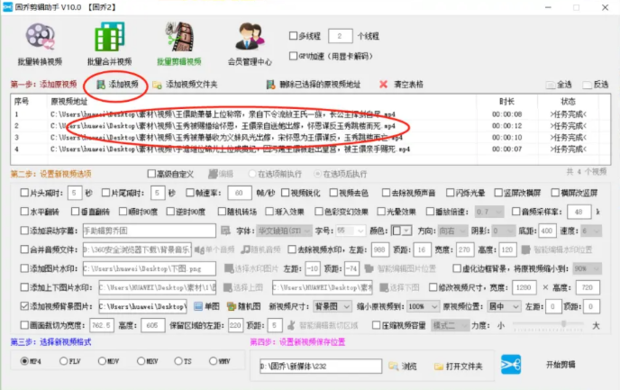
Task: Select 在选项后执行 radio option
Action: [317, 174]
